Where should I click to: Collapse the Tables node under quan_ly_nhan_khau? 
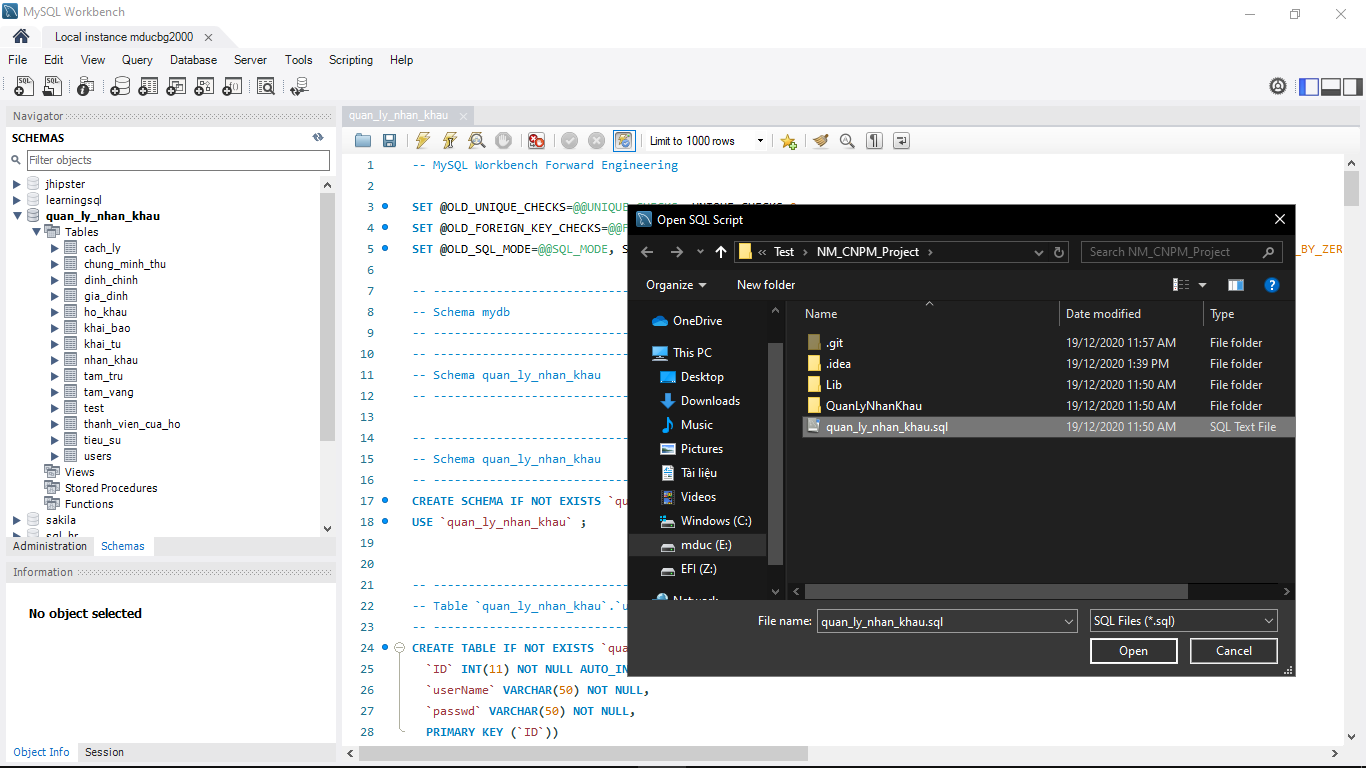(x=37, y=231)
